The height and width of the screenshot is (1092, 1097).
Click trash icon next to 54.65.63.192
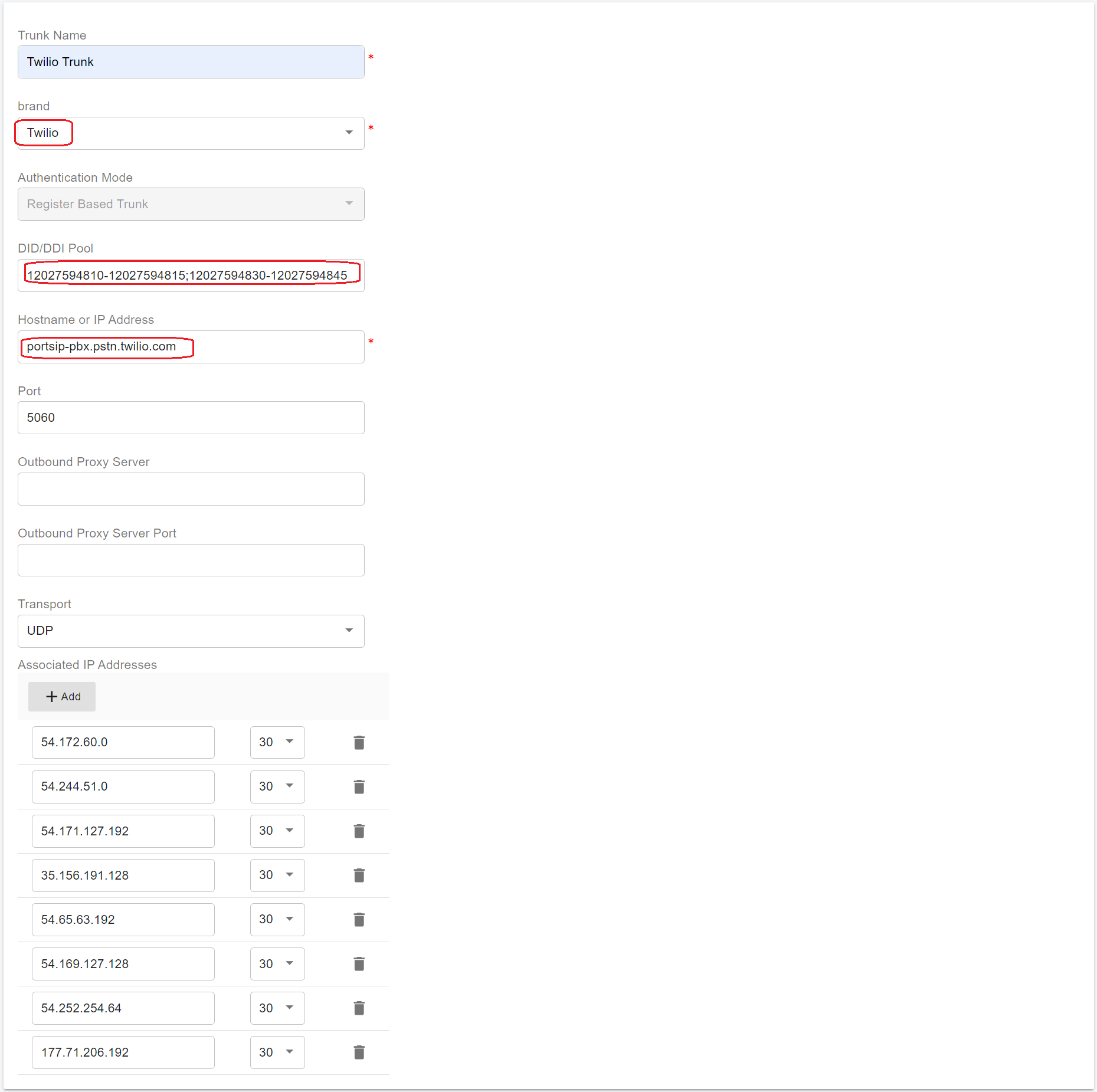coord(359,919)
